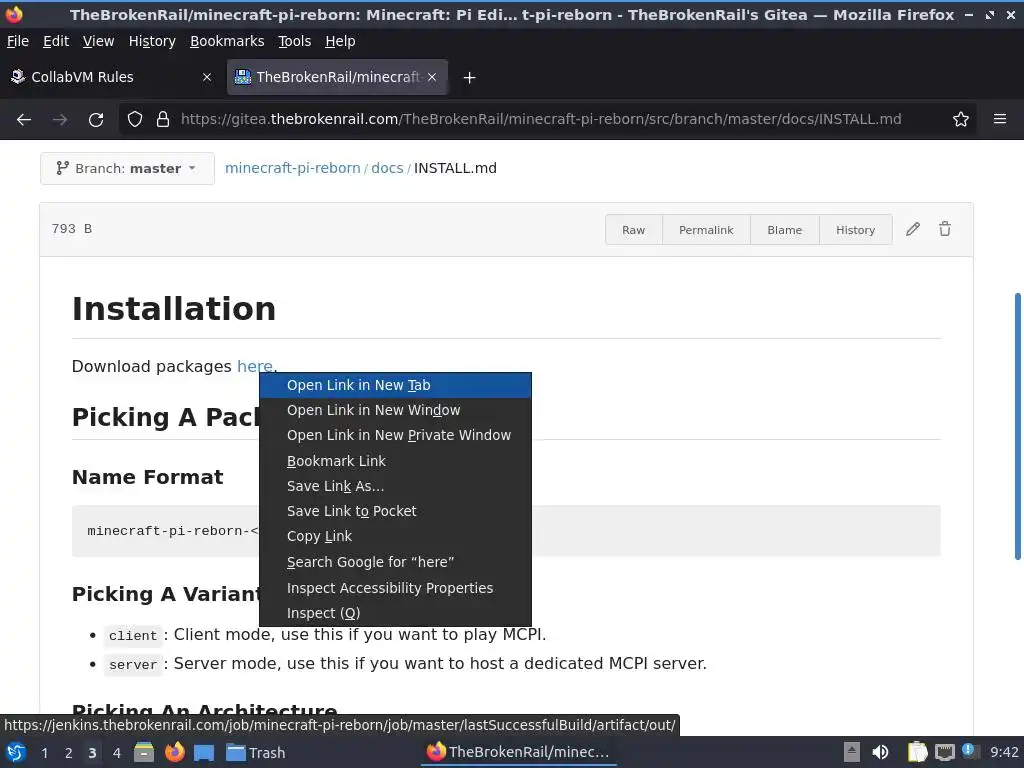Open the update notifier tray icon

[968, 751]
